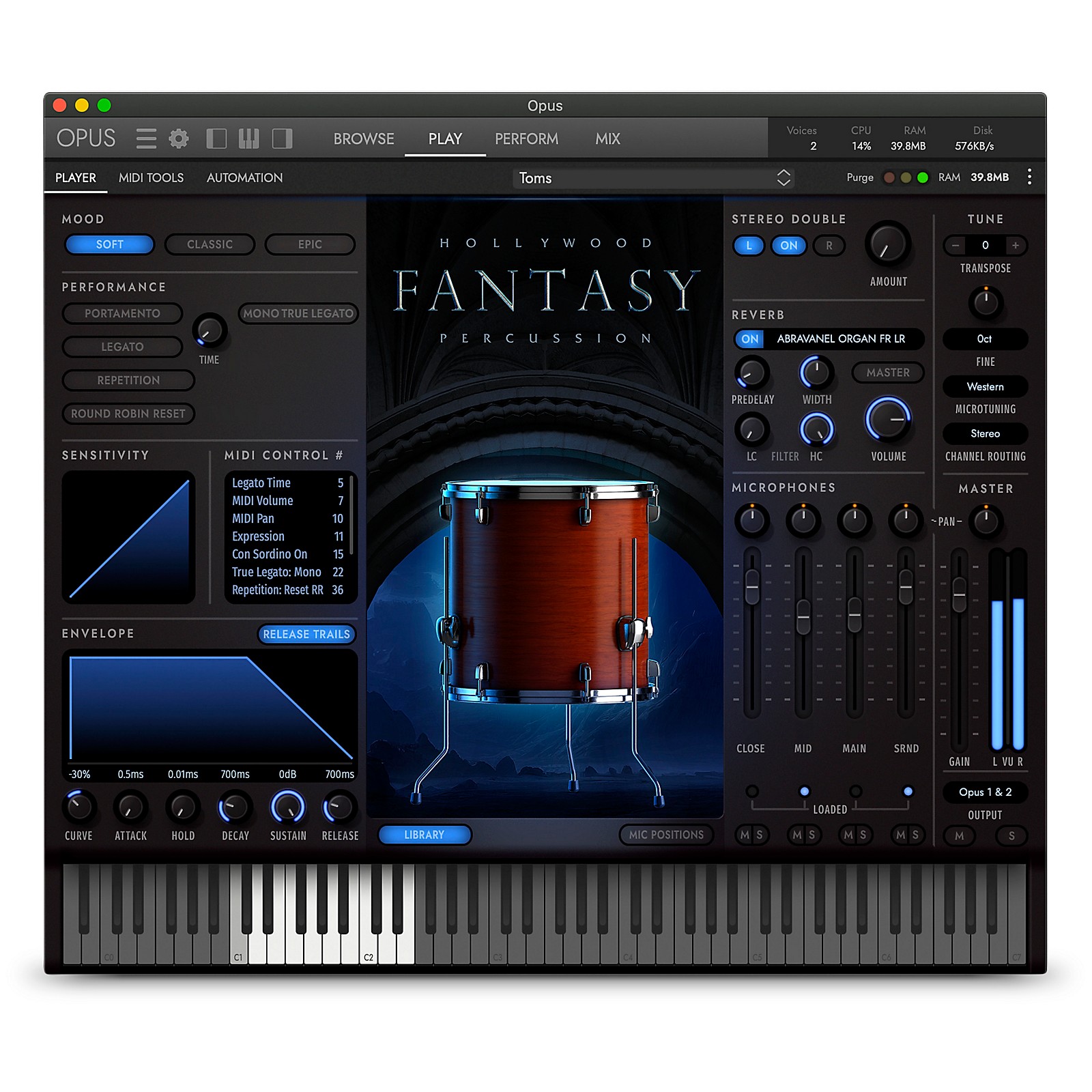Enable MONO TRUE LEGATO mode
Image resolution: width=1092 pixels, height=1092 pixels.
point(298,313)
